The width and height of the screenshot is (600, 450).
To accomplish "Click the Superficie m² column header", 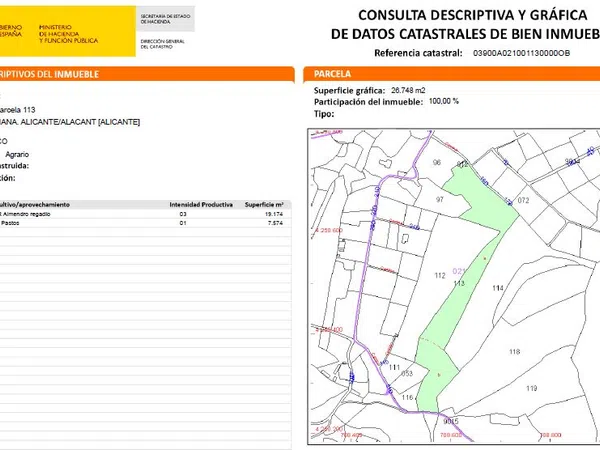I will pyautogui.click(x=265, y=204).
